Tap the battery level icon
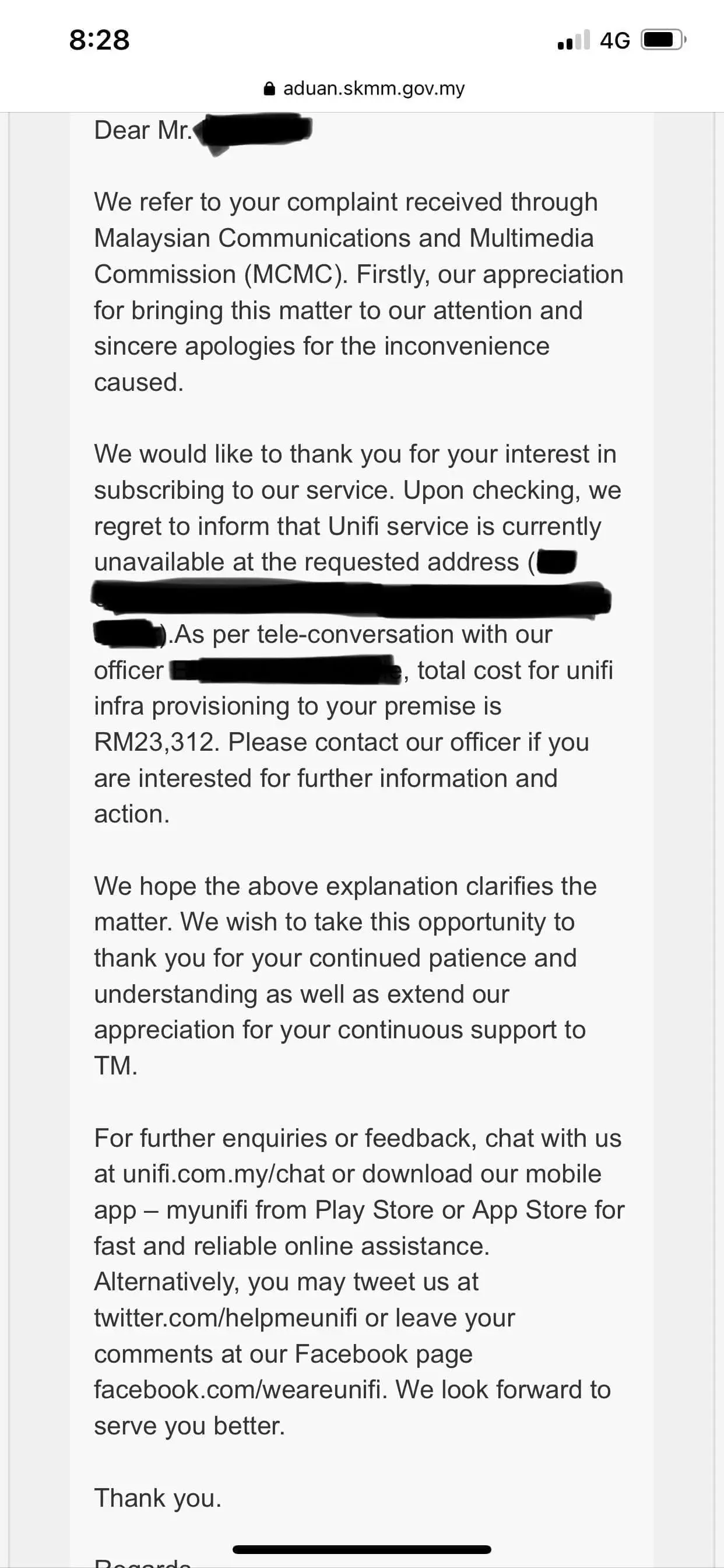This screenshot has width=724, height=1568. 663,40
